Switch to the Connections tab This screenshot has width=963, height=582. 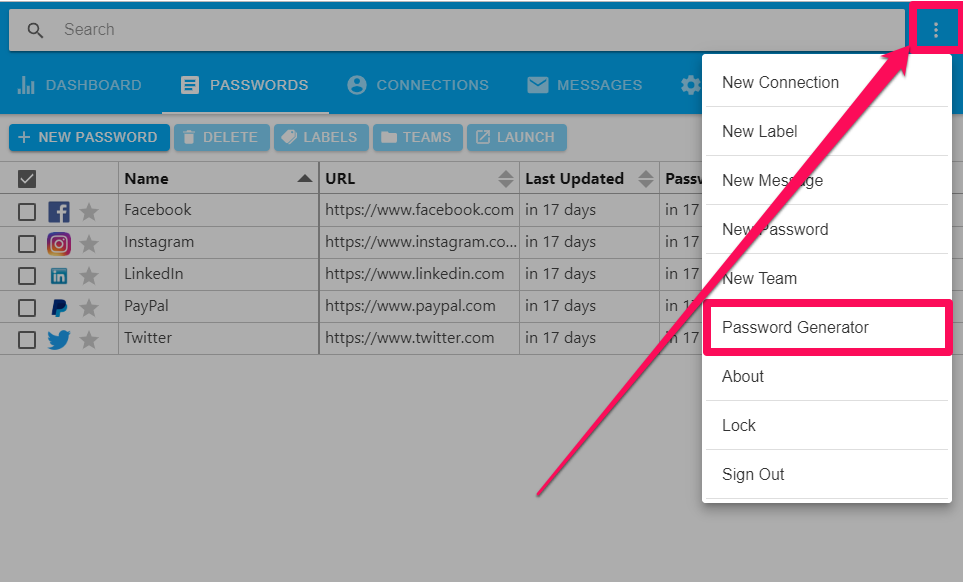418,85
